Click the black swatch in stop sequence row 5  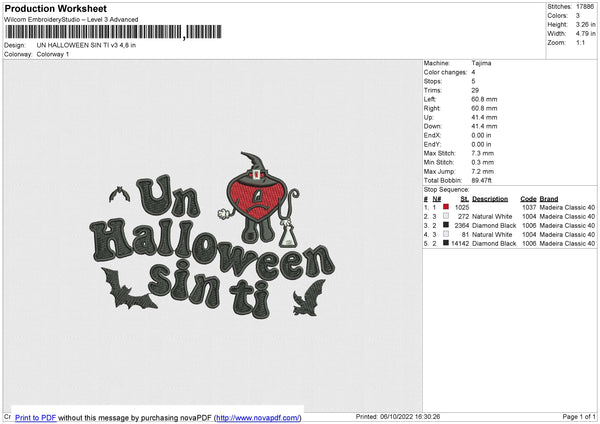click(446, 243)
